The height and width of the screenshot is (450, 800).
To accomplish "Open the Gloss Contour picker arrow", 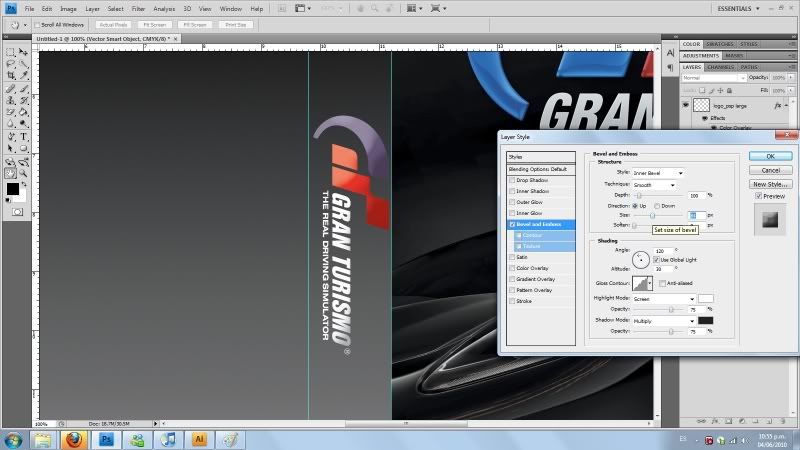I will coord(649,283).
